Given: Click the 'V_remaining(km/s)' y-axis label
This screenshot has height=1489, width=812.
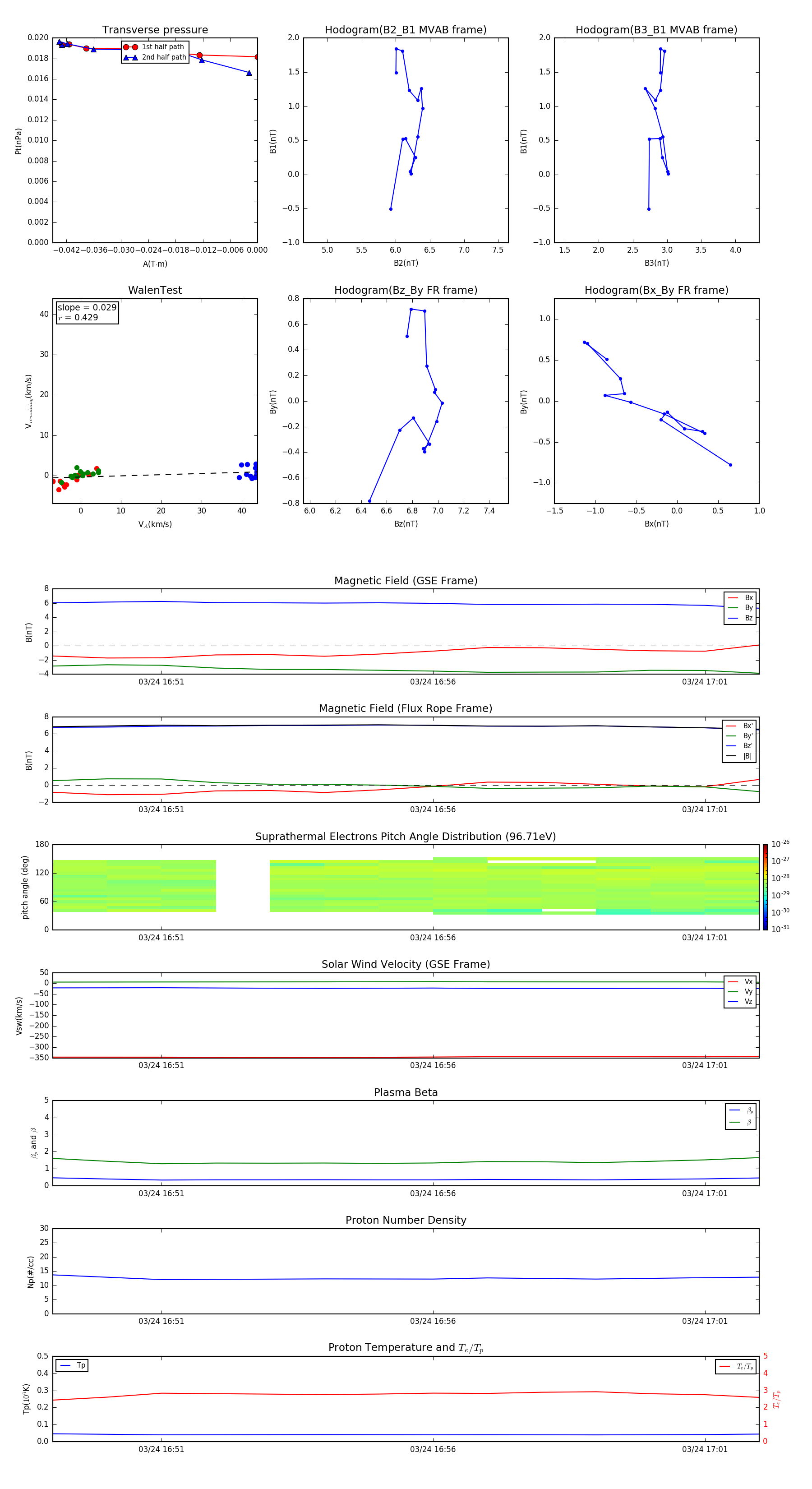Looking at the screenshot, I should [28, 401].
